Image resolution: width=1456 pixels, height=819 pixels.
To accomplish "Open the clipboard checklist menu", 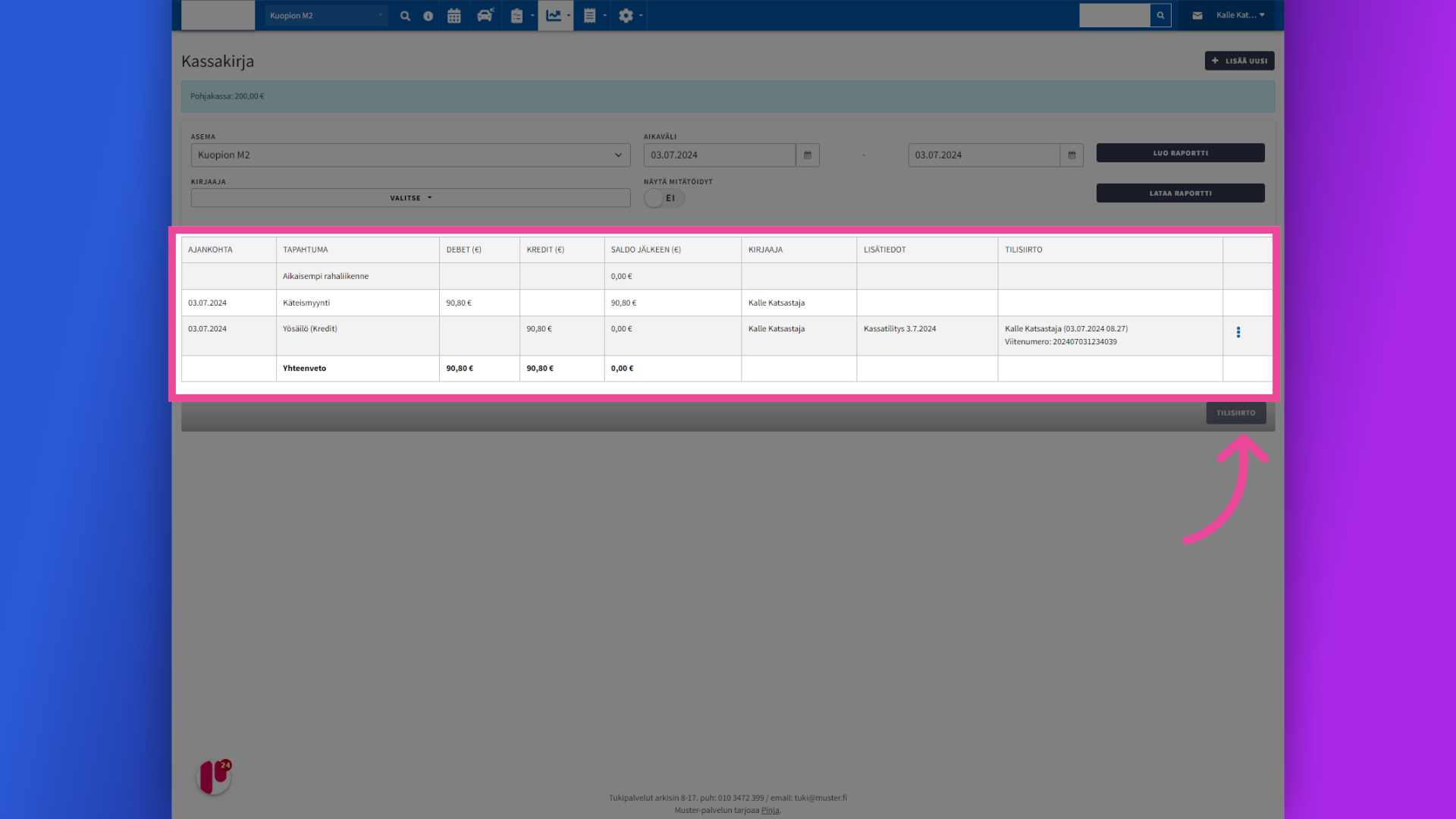I will coord(521,16).
